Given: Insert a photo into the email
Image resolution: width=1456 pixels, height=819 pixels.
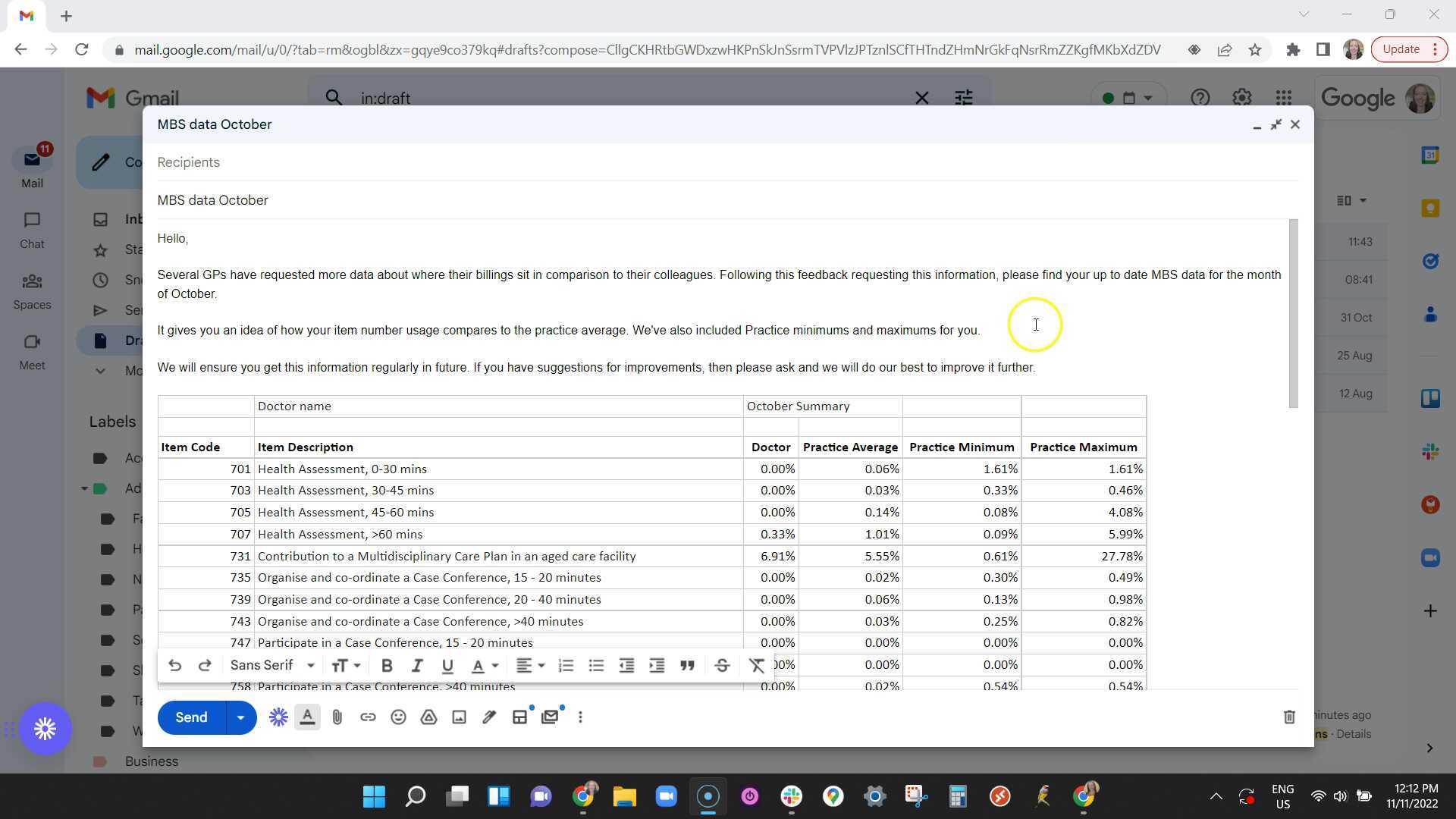Looking at the screenshot, I should [x=459, y=717].
